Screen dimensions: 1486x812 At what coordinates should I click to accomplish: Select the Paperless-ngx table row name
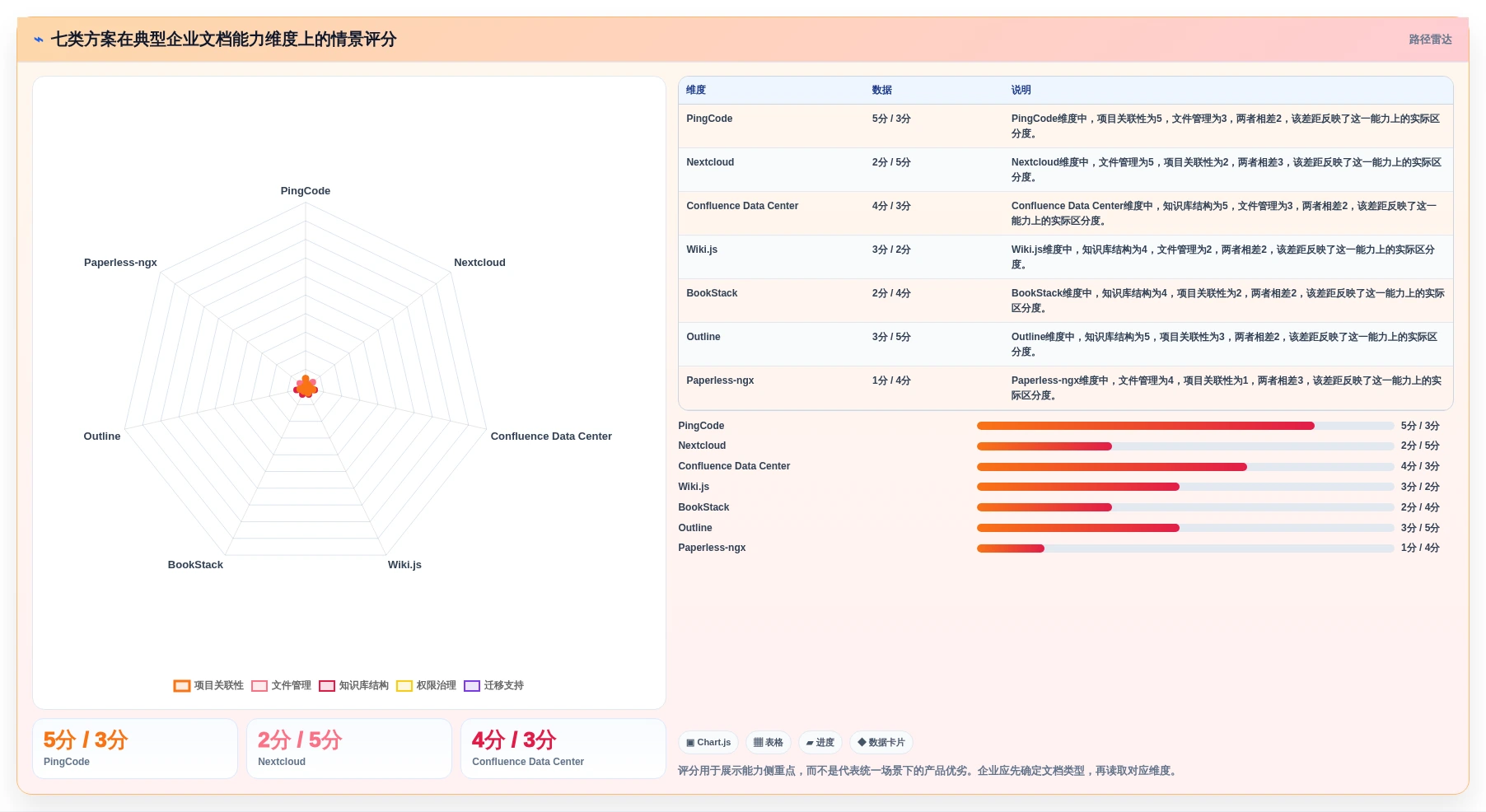[720, 380]
